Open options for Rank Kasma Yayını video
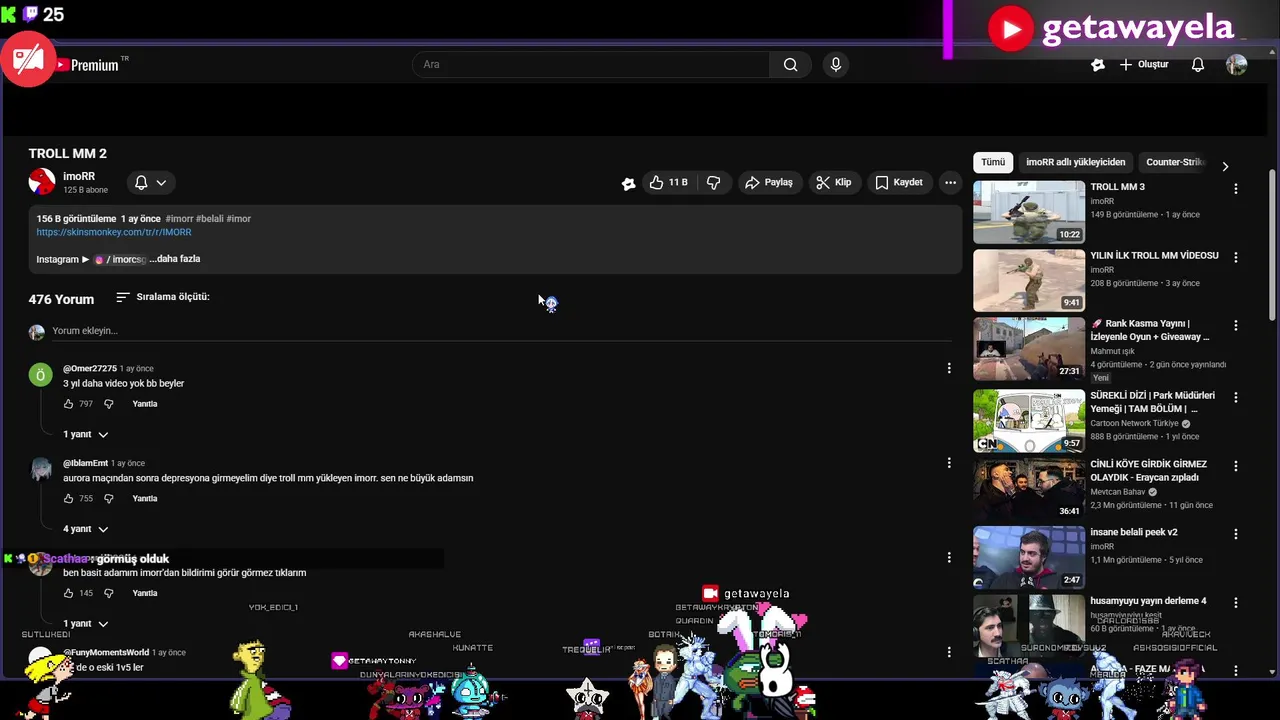 pyautogui.click(x=1236, y=326)
